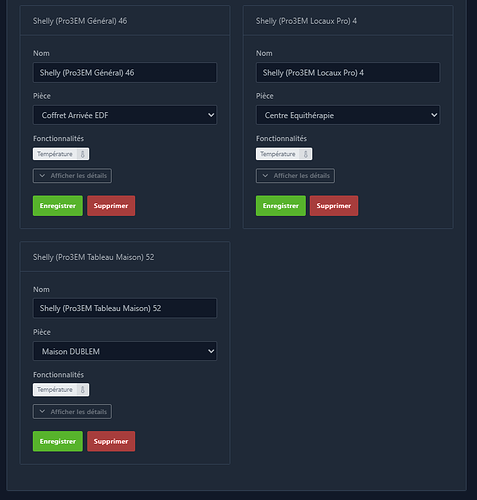Click the Nom field of Pro3EM Général 46
This screenshot has height=500, width=477.
[125, 73]
